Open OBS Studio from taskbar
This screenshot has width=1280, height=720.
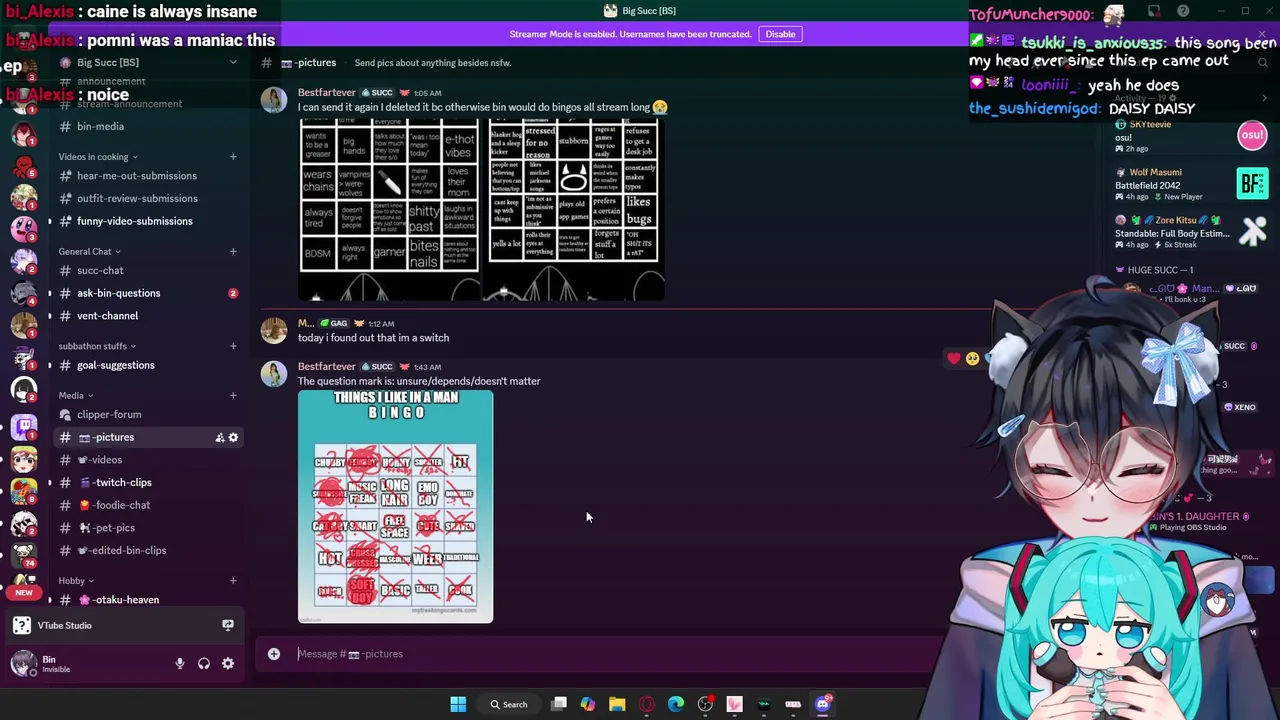[x=705, y=704]
